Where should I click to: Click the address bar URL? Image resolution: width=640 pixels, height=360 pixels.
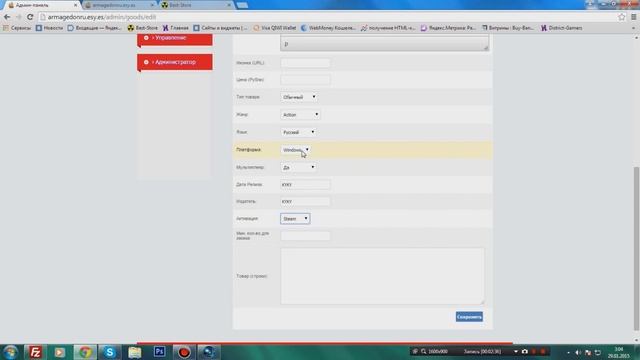[102, 17]
